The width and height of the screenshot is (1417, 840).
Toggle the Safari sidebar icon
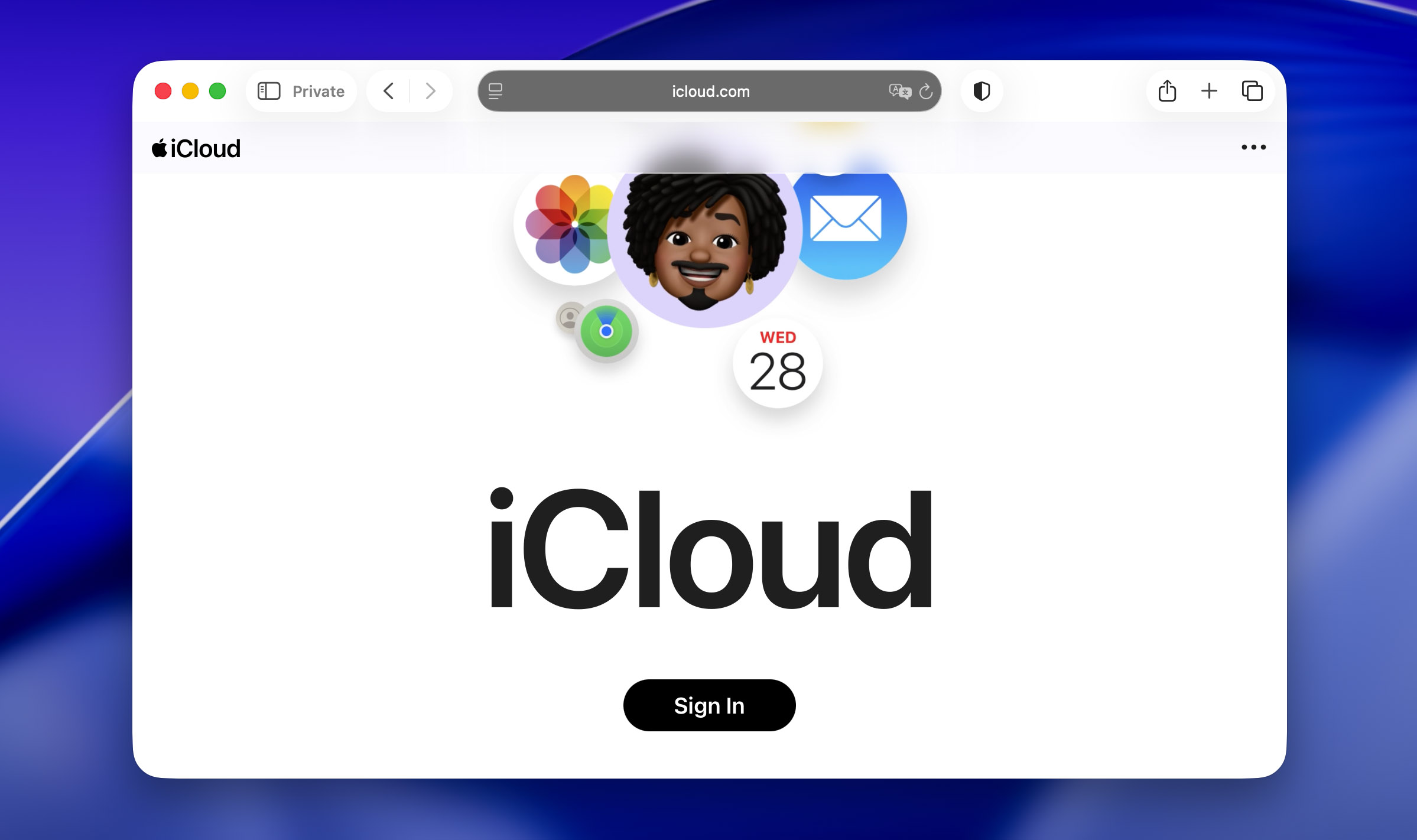click(269, 91)
